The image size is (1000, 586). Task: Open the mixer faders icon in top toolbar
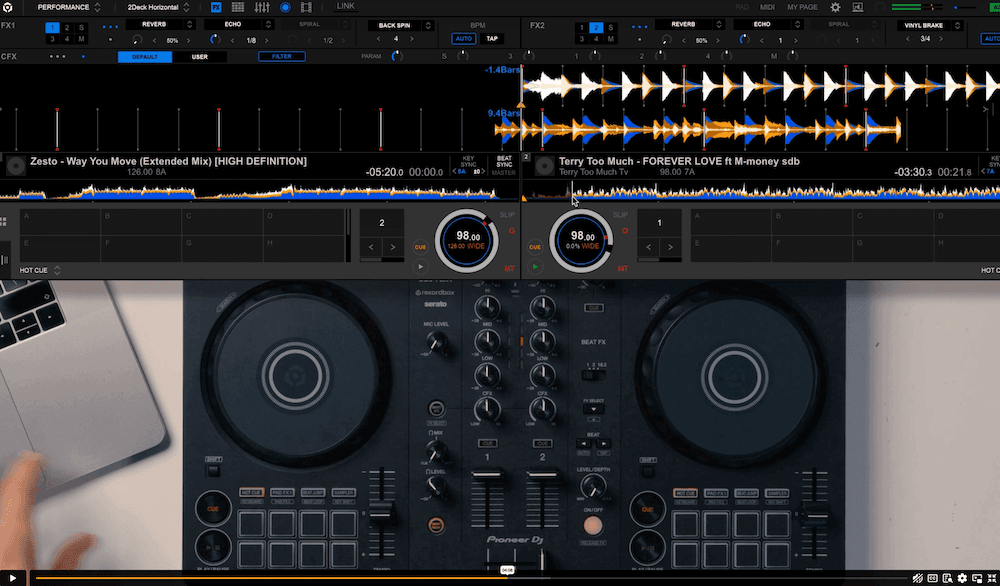point(264,7)
